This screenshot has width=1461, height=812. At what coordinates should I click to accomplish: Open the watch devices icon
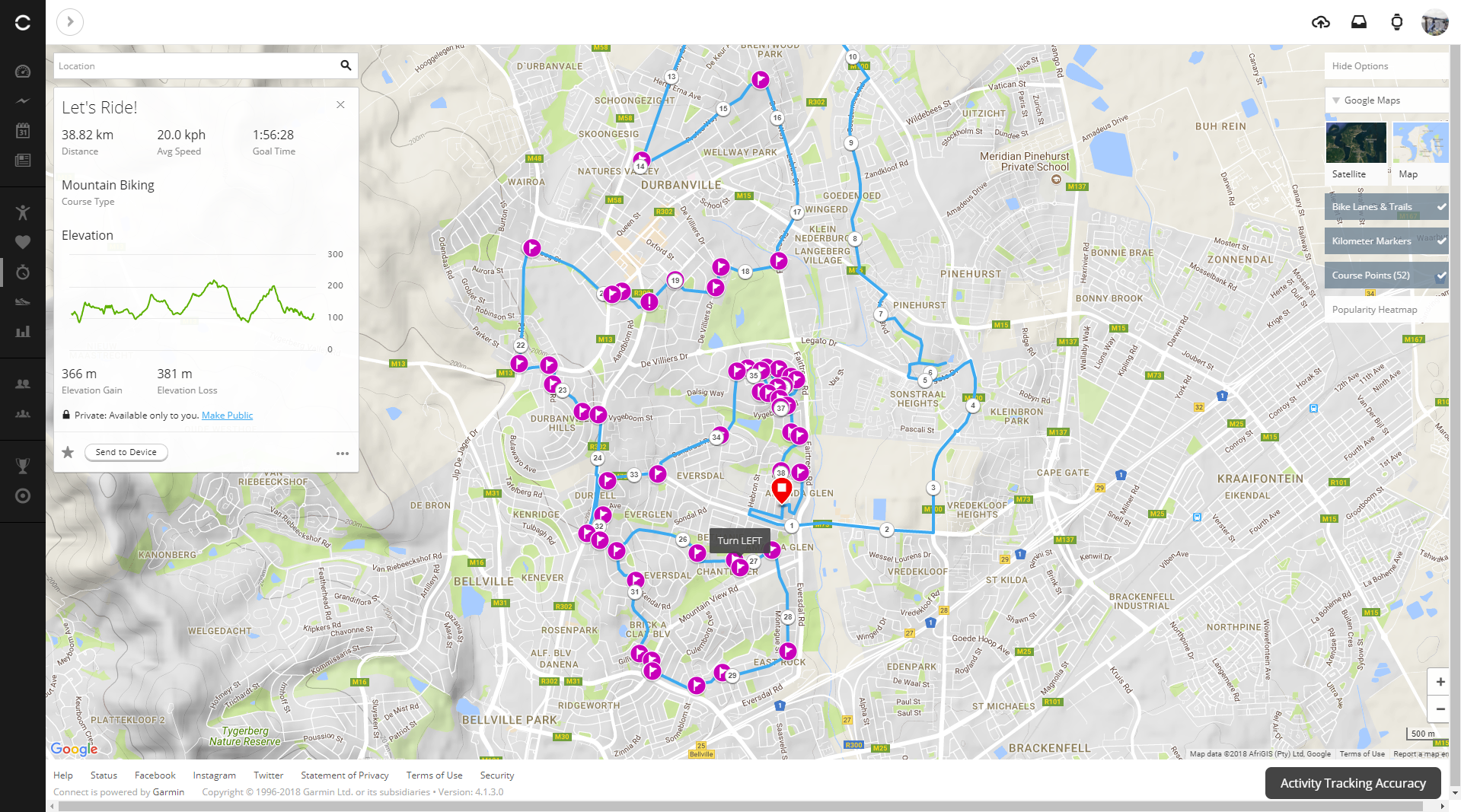pyautogui.click(x=1397, y=22)
